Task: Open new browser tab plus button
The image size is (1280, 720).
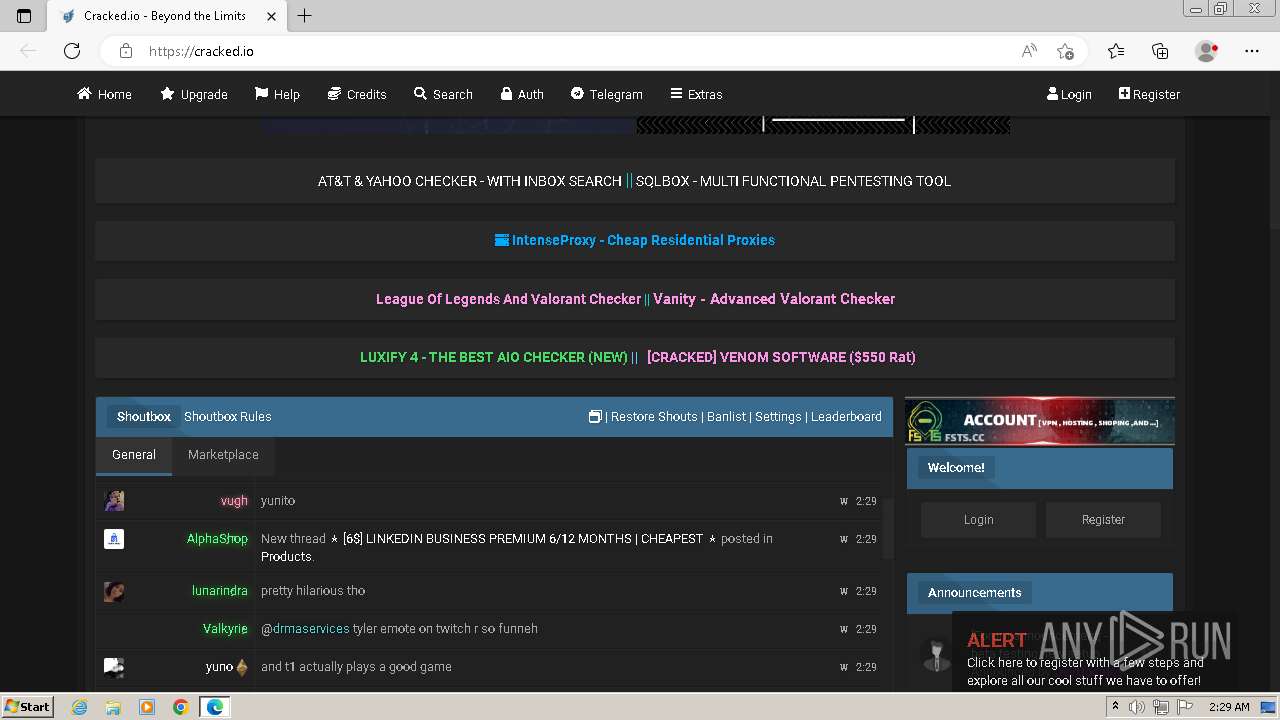Action: 305,15
